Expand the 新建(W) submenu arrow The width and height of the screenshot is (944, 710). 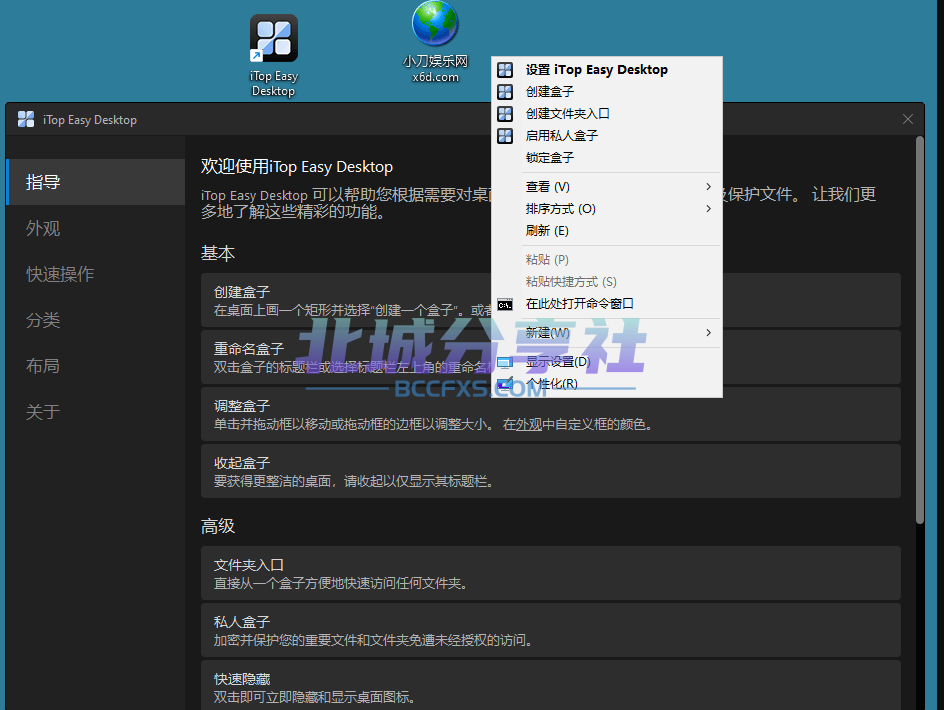(x=709, y=333)
